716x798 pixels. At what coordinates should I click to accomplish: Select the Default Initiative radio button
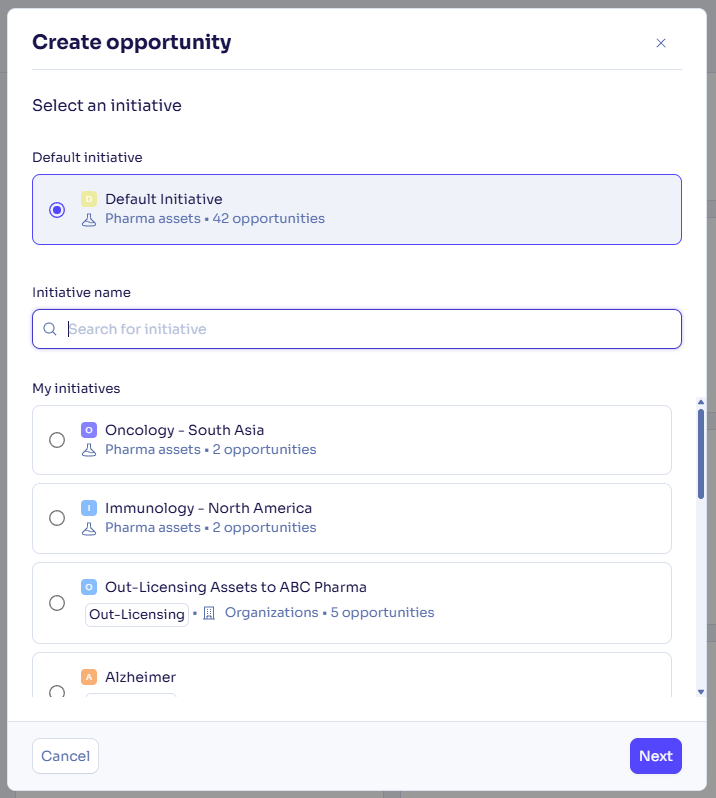[x=57, y=210]
